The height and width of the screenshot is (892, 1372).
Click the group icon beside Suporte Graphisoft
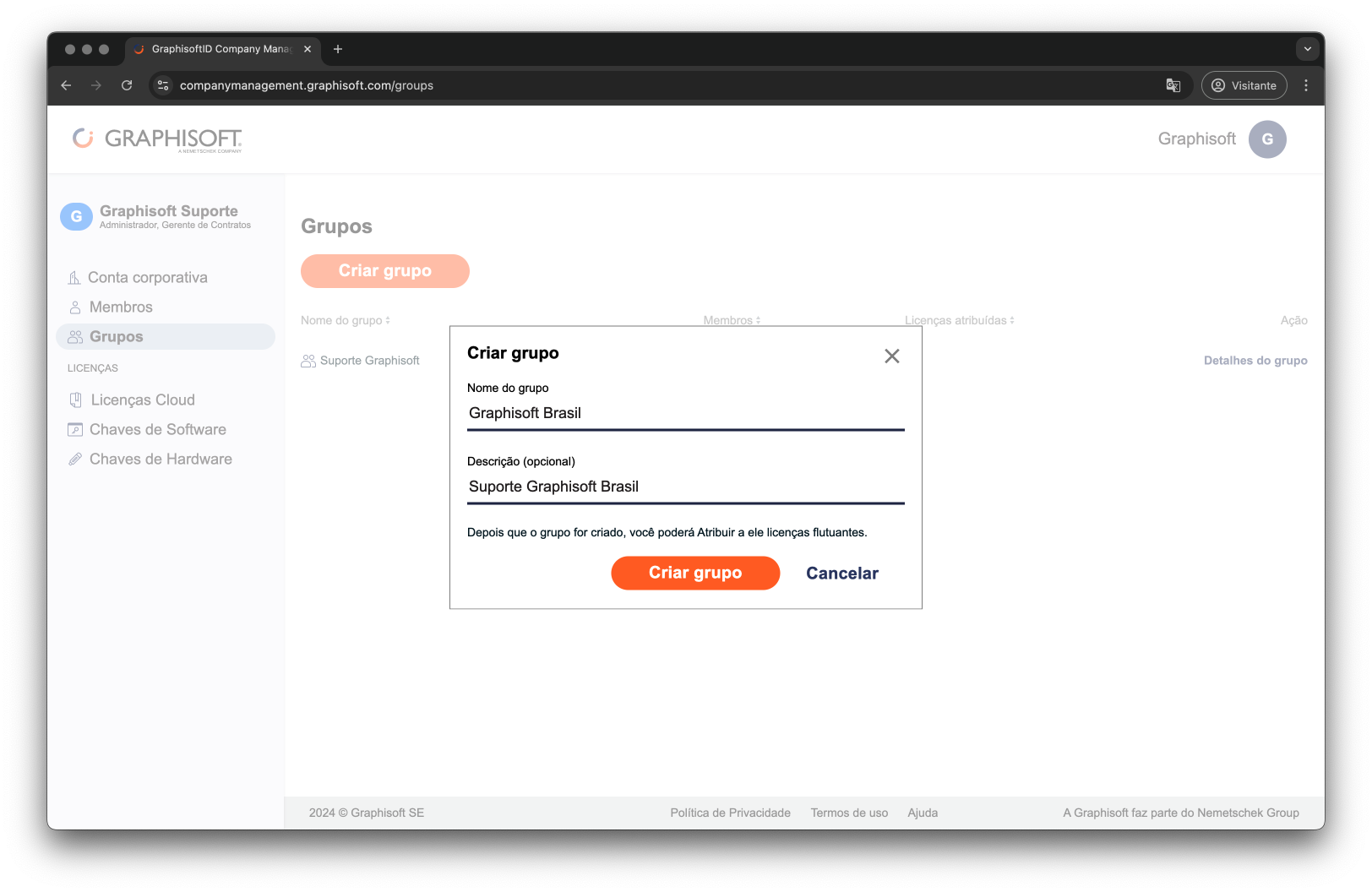[308, 361]
